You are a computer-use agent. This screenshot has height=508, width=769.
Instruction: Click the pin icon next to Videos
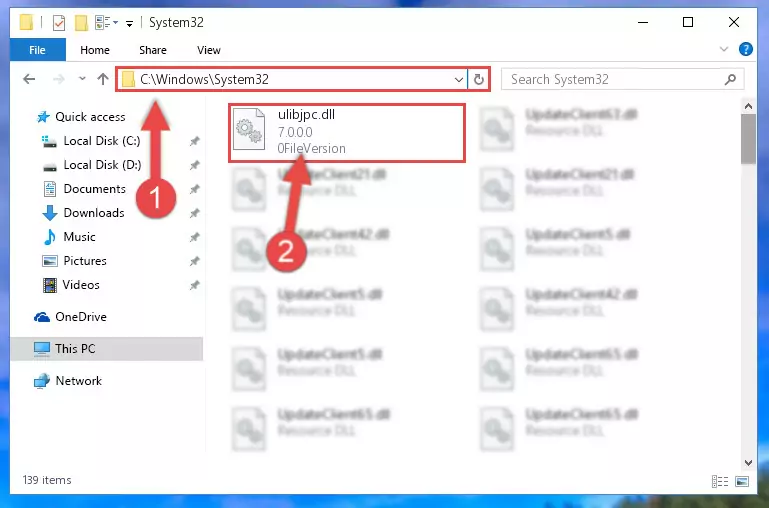(x=194, y=285)
